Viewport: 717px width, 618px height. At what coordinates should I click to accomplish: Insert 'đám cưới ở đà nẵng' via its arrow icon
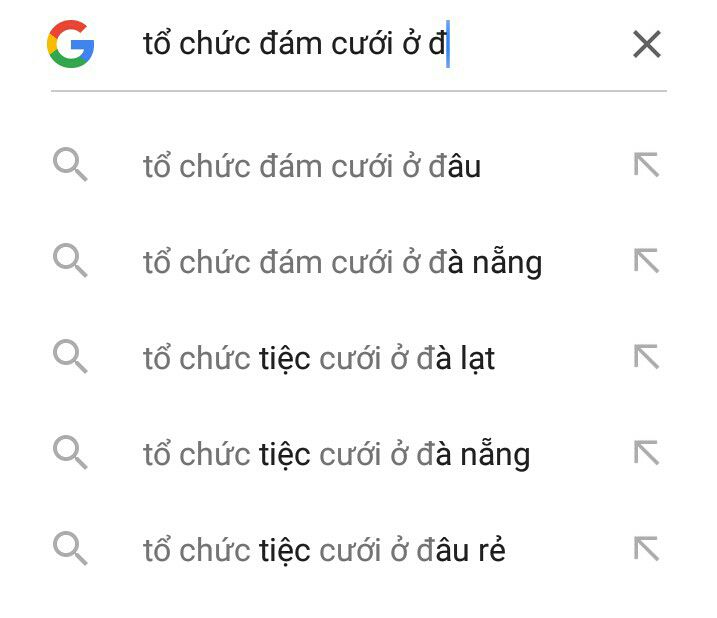click(647, 260)
